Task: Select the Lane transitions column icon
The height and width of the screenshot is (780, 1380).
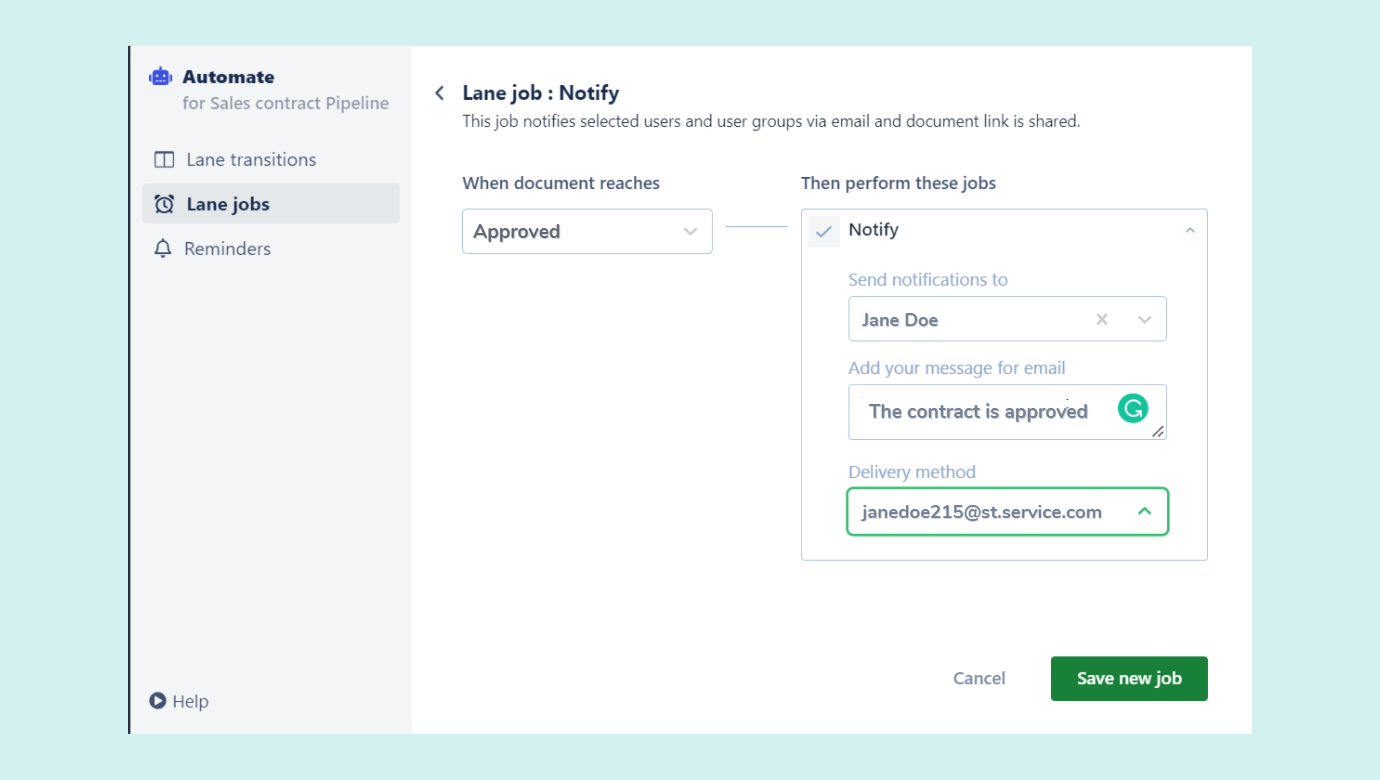Action: tap(163, 159)
